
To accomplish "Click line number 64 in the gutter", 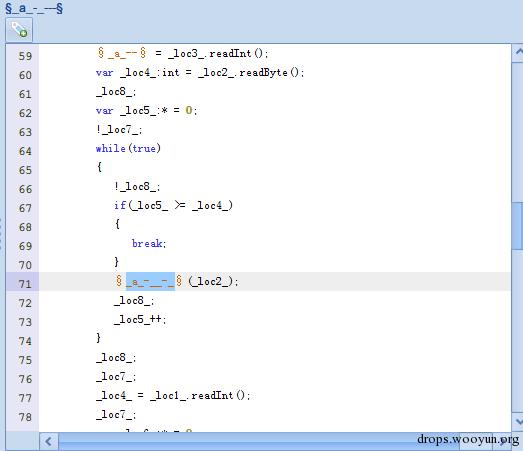I will click(x=25, y=151).
